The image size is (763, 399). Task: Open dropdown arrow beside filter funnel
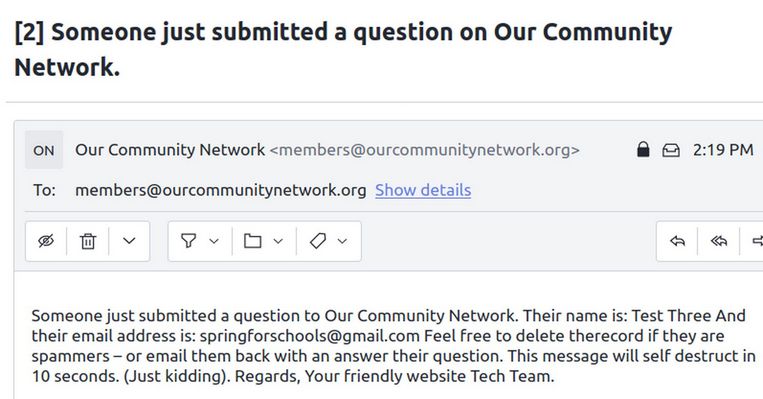coord(214,241)
